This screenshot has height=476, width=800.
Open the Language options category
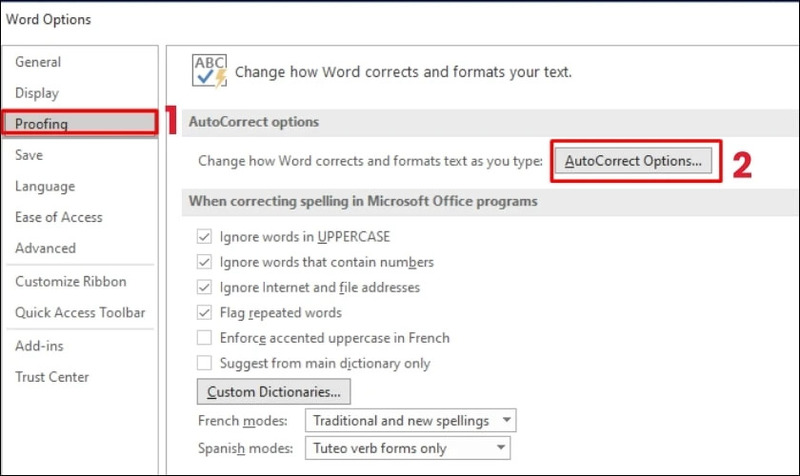(45, 186)
